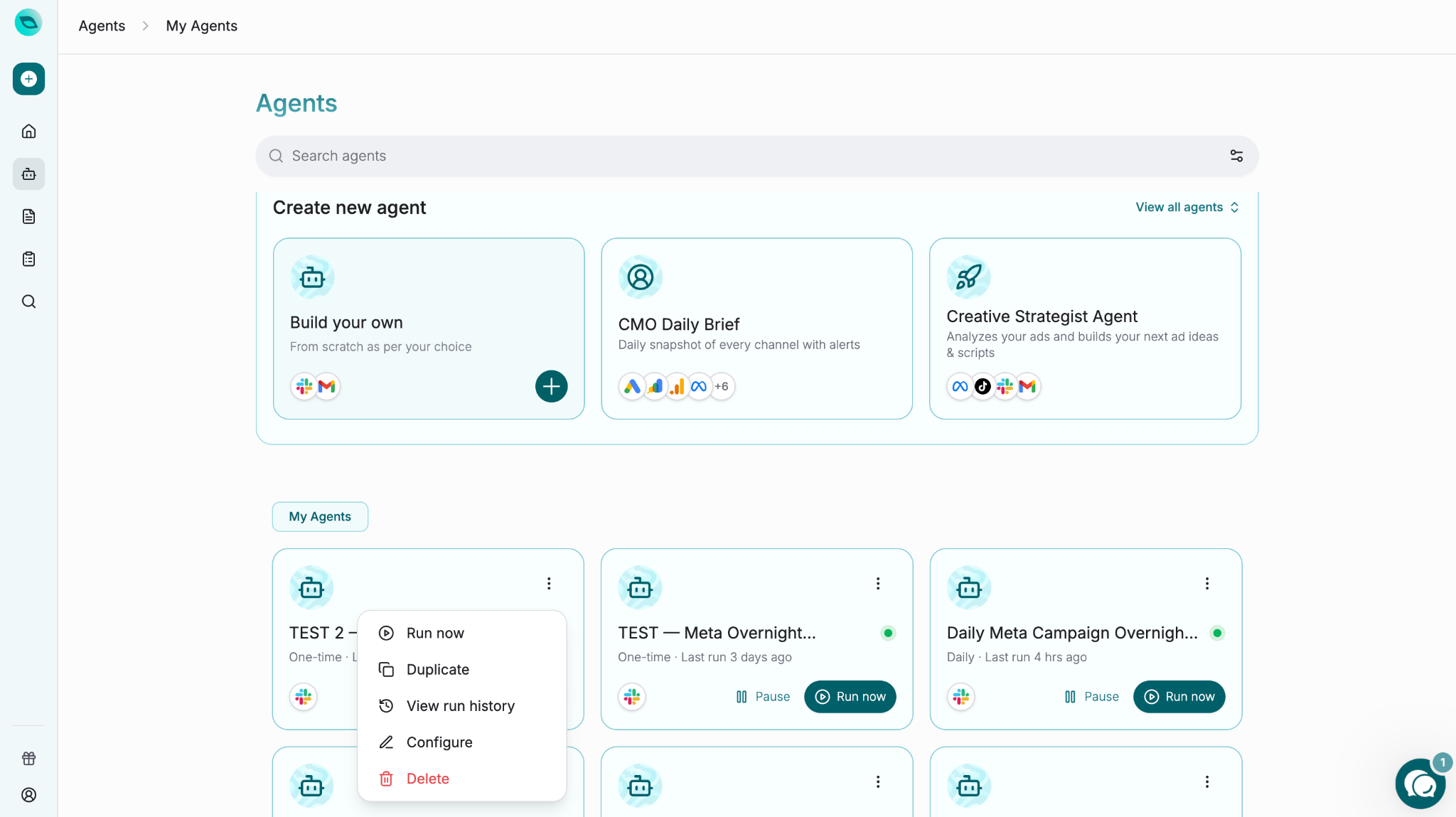Choose View run history in context menu
The image size is (1456, 817).
click(x=462, y=705)
